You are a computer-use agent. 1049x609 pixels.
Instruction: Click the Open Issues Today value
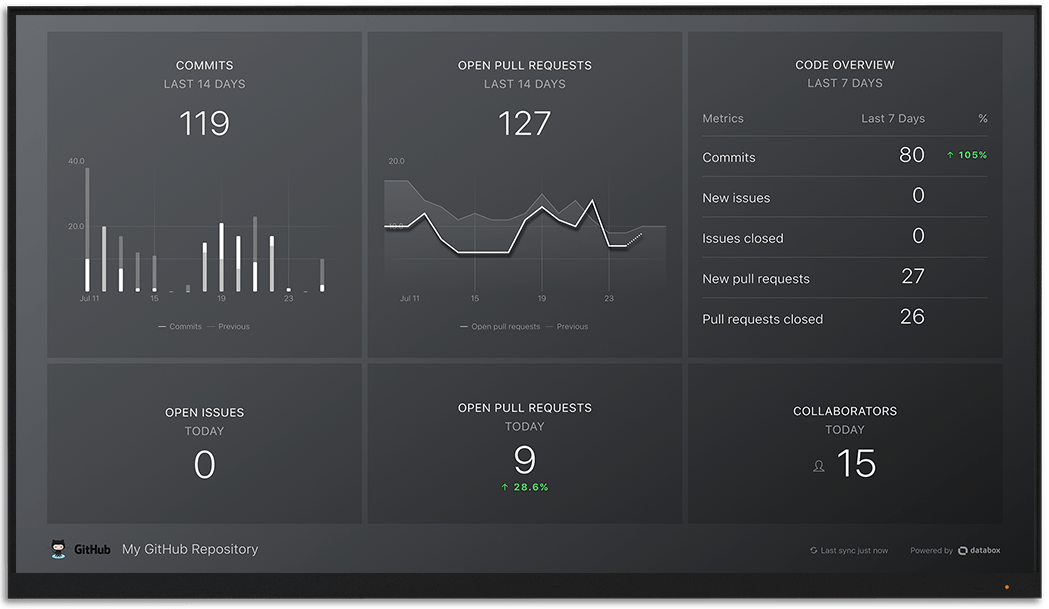[x=204, y=465]
